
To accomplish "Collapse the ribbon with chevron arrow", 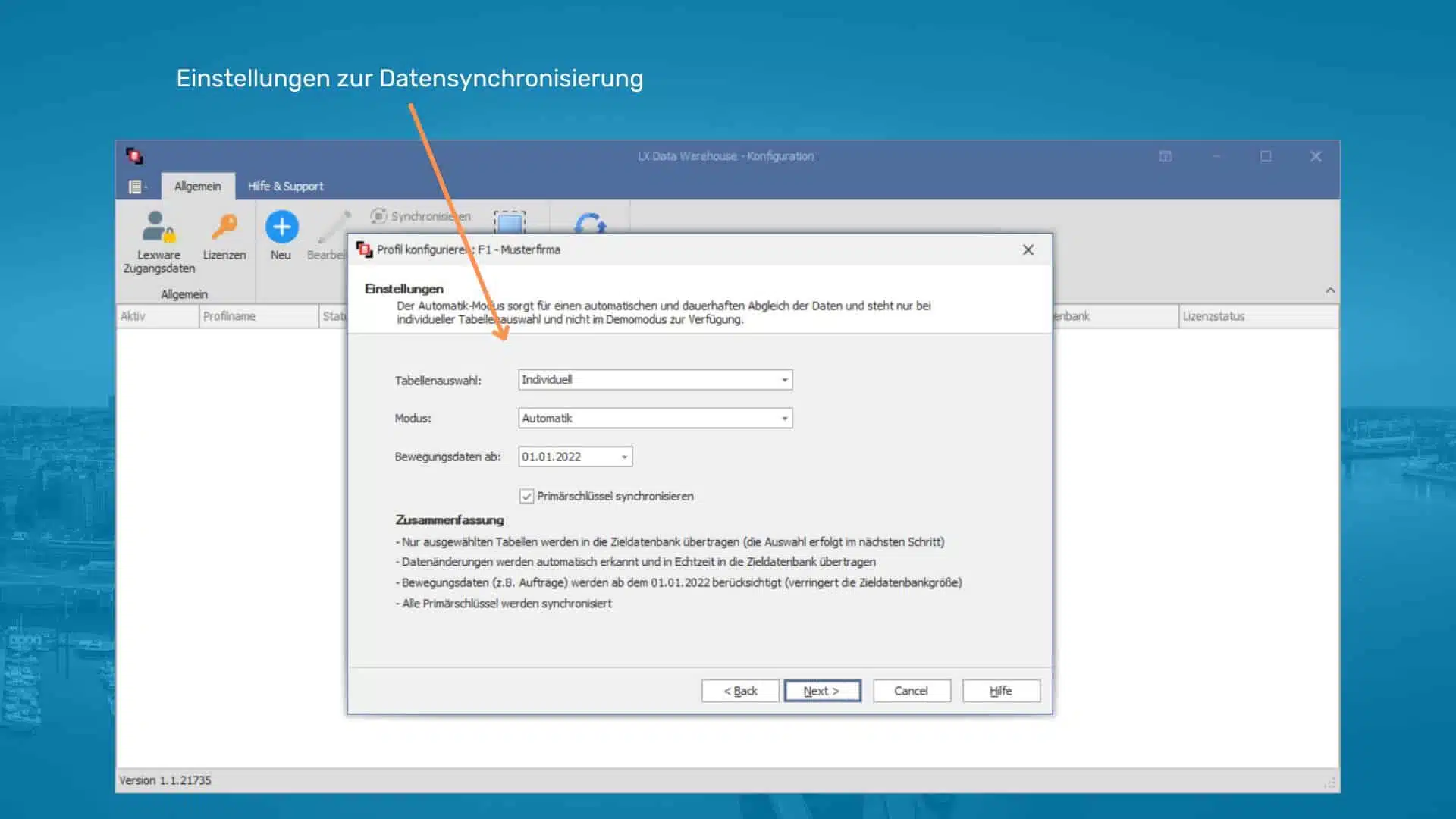I will click(x=1329, y=290).
